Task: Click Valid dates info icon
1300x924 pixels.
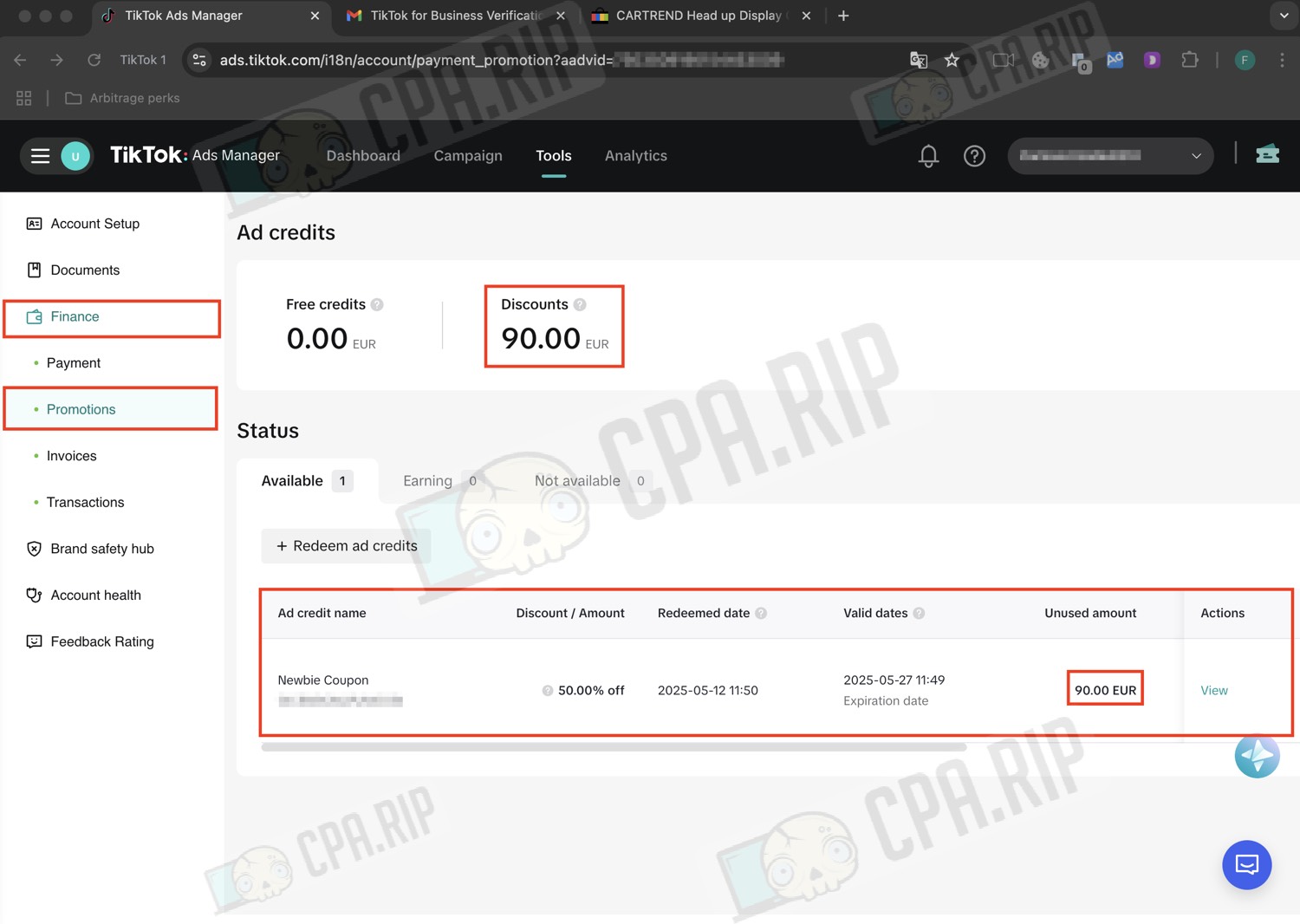Action: [919, 613]
